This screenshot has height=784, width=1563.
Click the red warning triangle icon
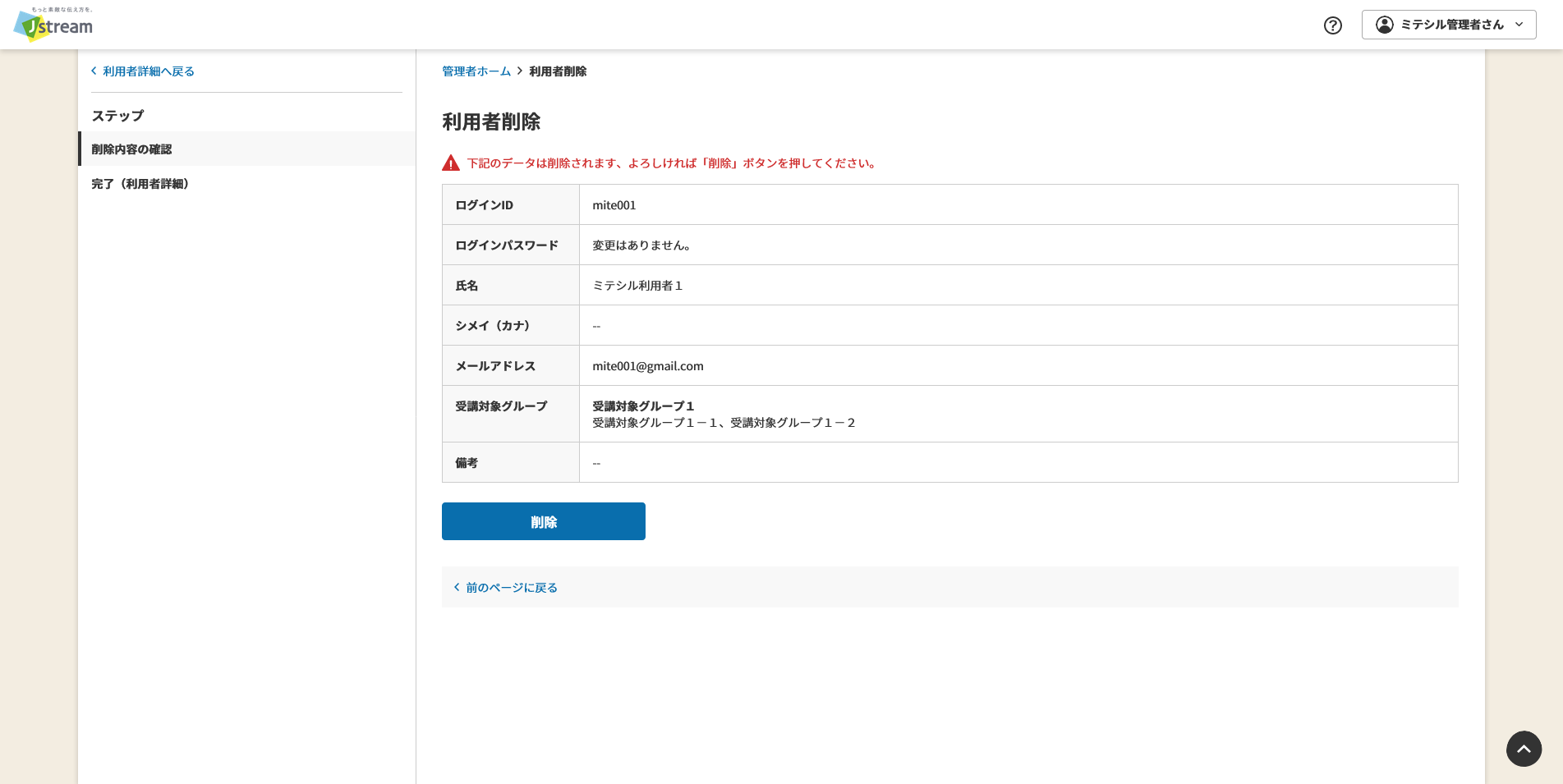(451, 163)
